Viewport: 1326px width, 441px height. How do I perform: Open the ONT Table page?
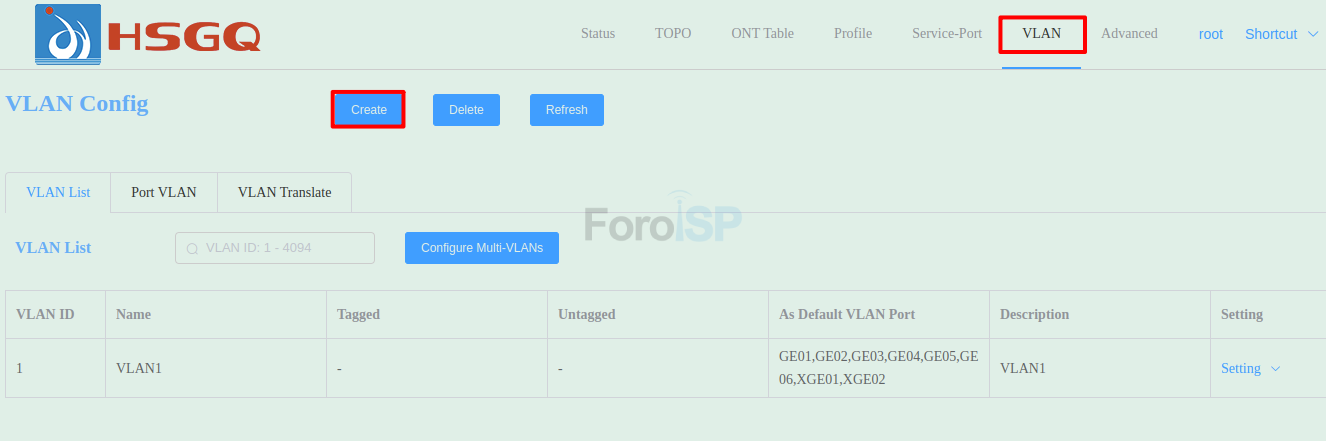(x=762, y=33)
